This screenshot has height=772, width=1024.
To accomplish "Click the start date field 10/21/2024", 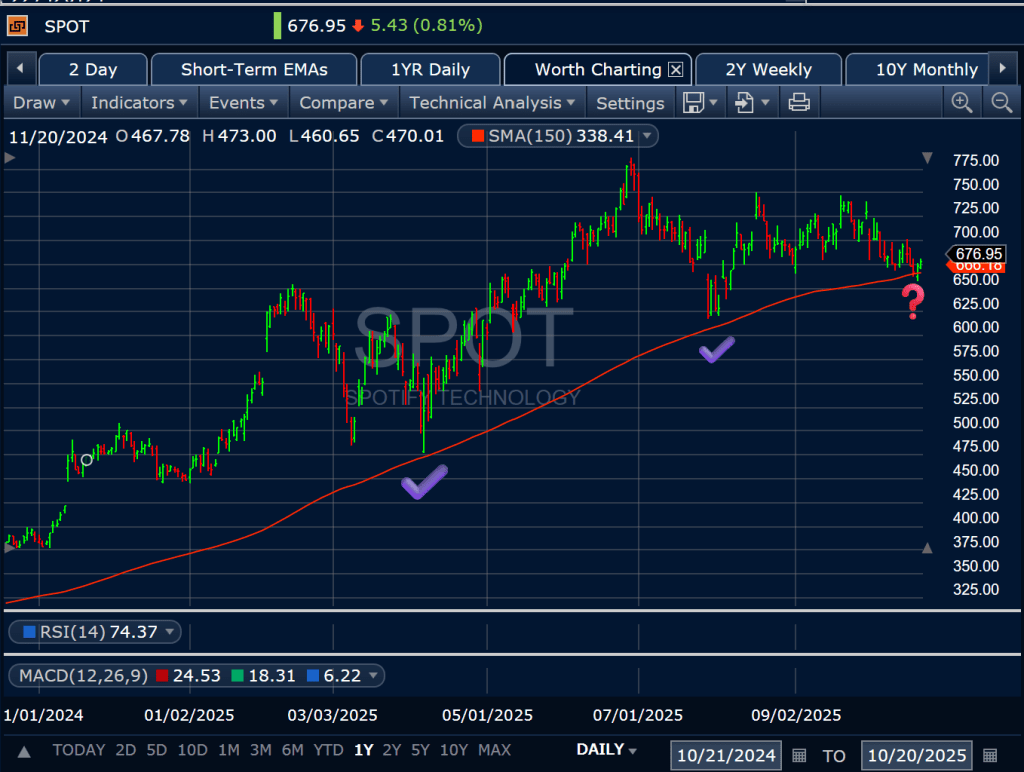I will [725, 755].
